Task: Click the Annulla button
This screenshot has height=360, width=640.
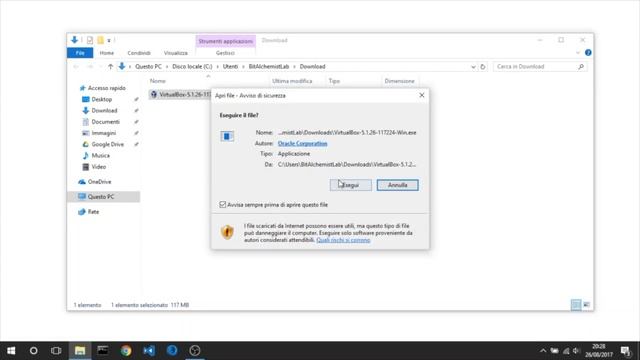Action: click(398, 185)
